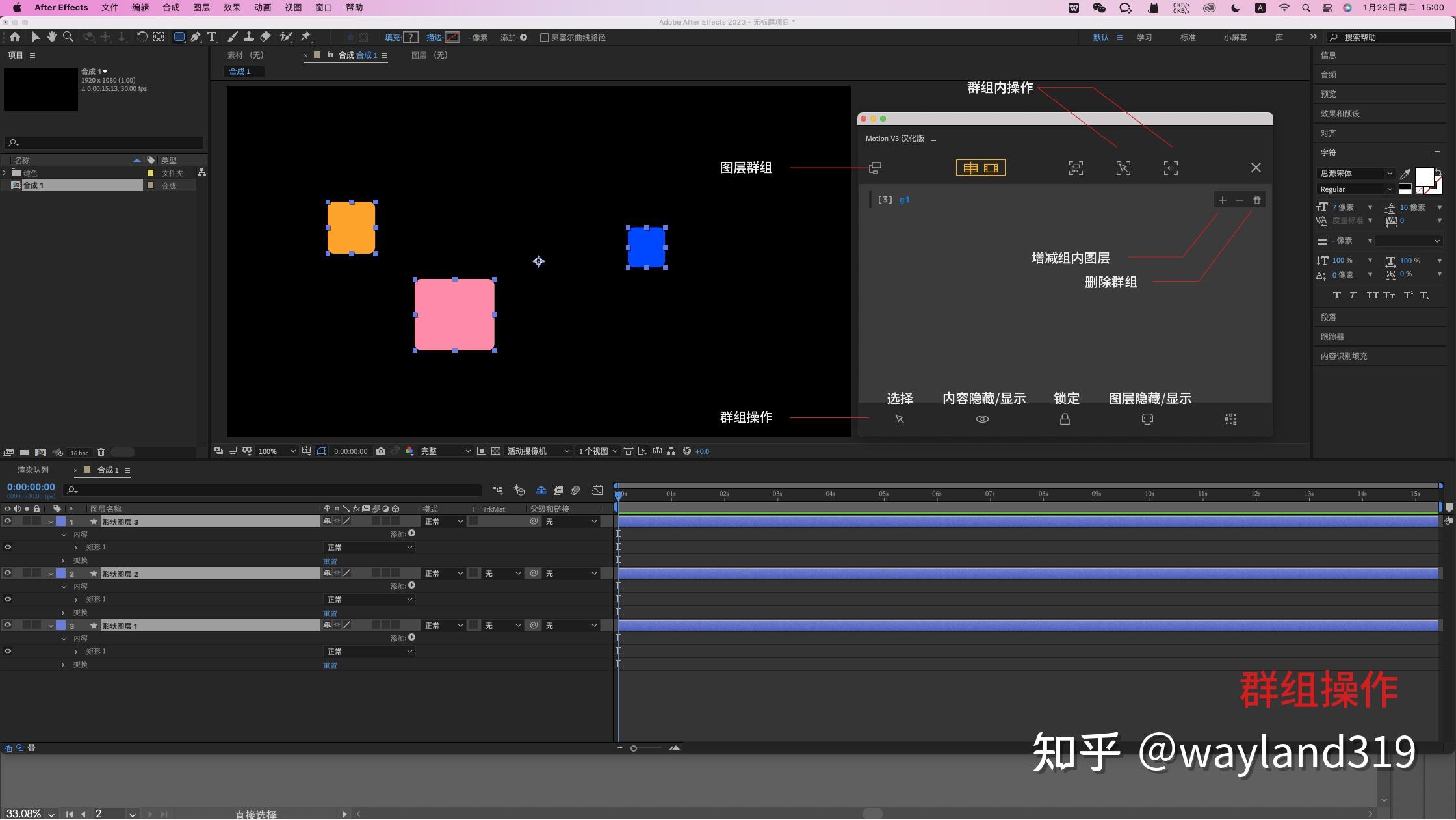Image resolution: width=1456 pixels, height=820 pixels.
Task: Open the 活动摄像机 camera dropdown
Action: pyautogui.click(x=538, y=451)
